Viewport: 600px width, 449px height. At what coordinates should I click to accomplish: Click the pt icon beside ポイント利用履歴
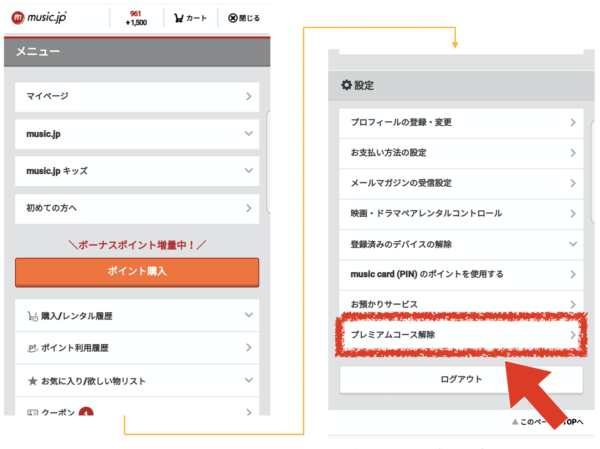33,348
